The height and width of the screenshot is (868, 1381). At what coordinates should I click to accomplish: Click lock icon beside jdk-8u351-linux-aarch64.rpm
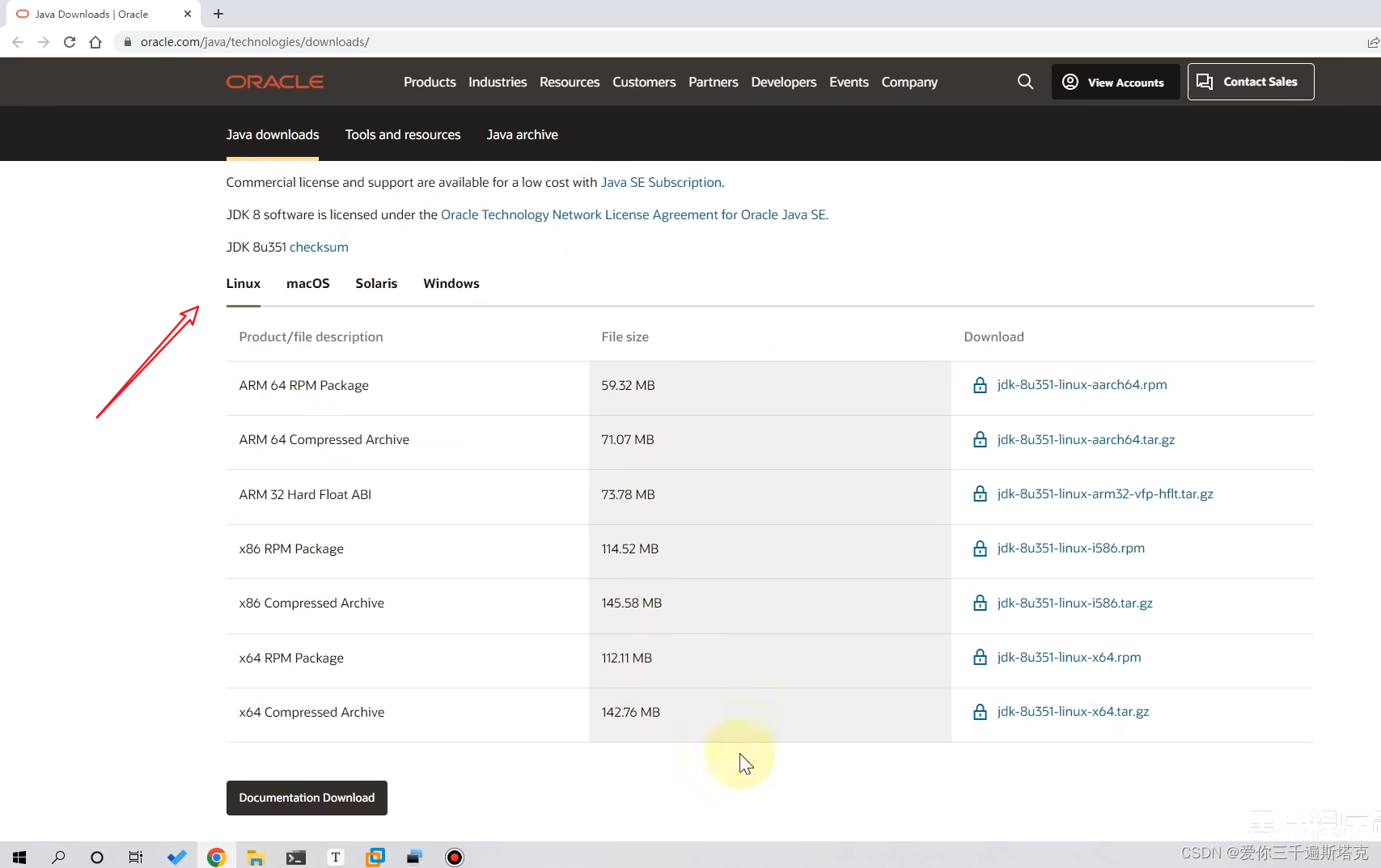(x=980, y=385)
